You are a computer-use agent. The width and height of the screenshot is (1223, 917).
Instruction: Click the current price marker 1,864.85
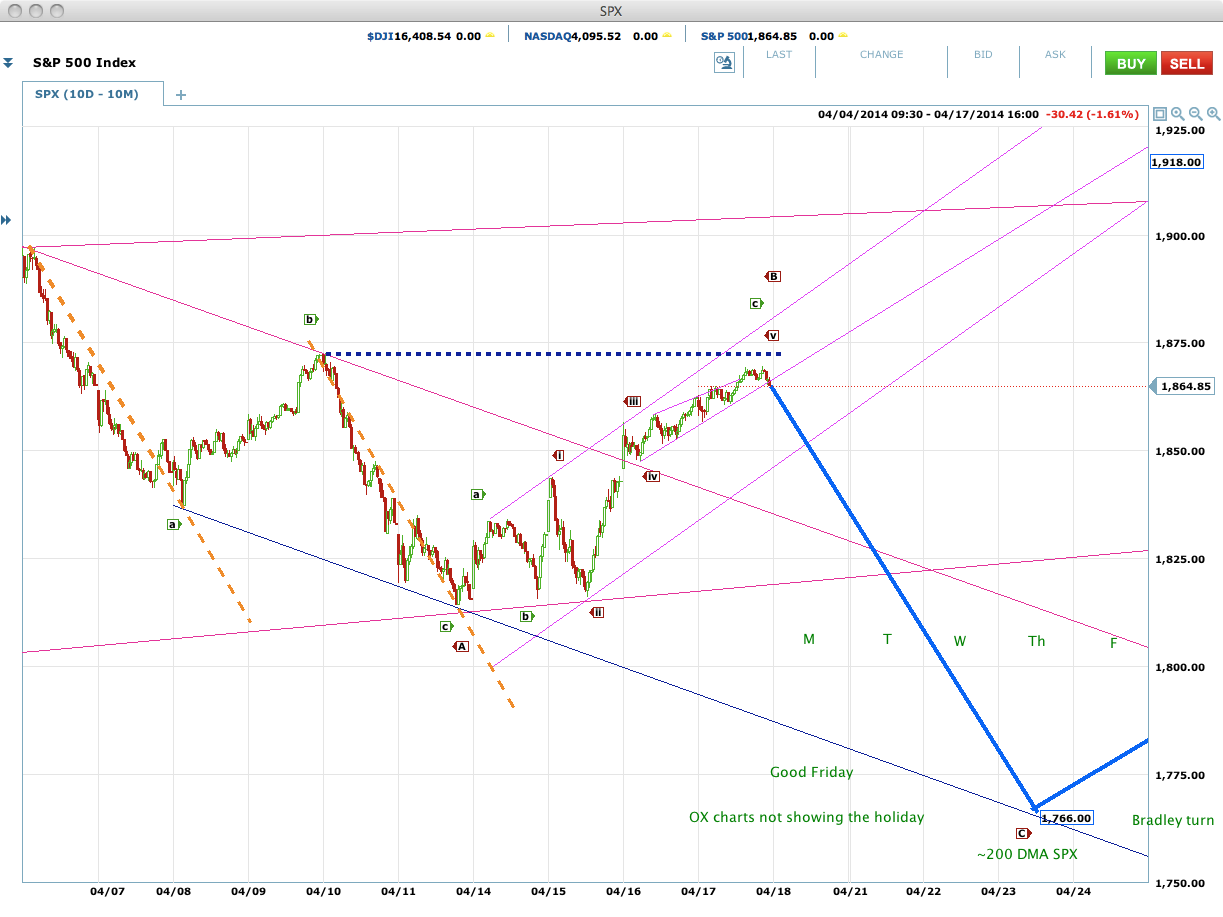[1183, 386]
